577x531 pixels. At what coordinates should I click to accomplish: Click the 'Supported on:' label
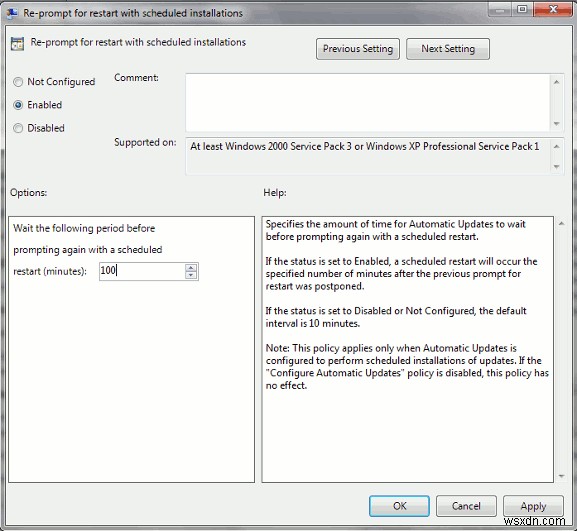click(x=145, y=142)
